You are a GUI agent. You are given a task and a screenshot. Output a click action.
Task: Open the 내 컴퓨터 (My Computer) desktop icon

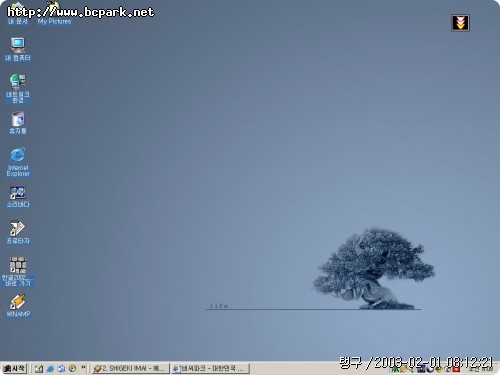pos(18,49)
